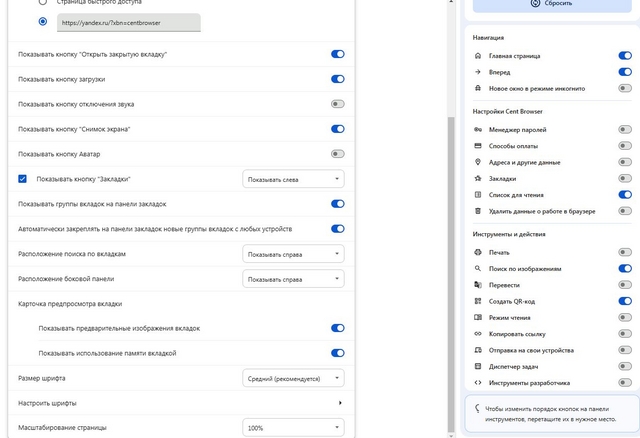Turn off Показывать кнопку загрузки toggle
This screenshot has width=640, height=438.
(337, 79)
